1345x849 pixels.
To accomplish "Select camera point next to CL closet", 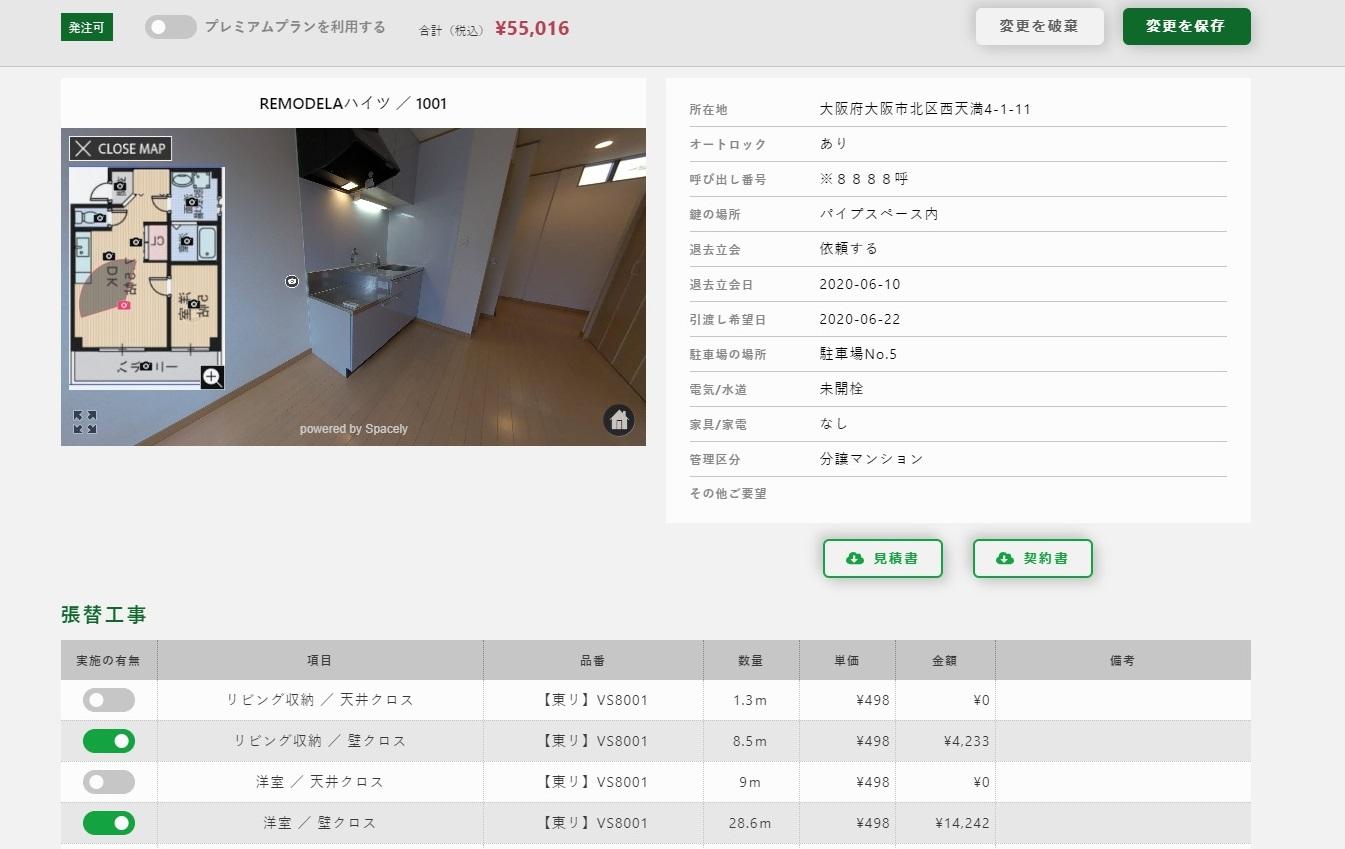I will point(136,242).
